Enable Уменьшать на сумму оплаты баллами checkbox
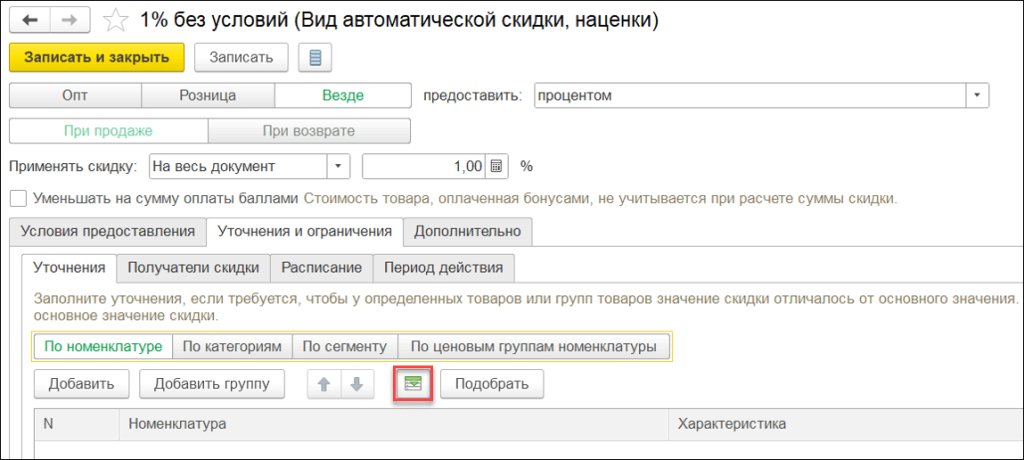Image resolution: width=1024 pixels, height=460 pixels. pos(17,198)
